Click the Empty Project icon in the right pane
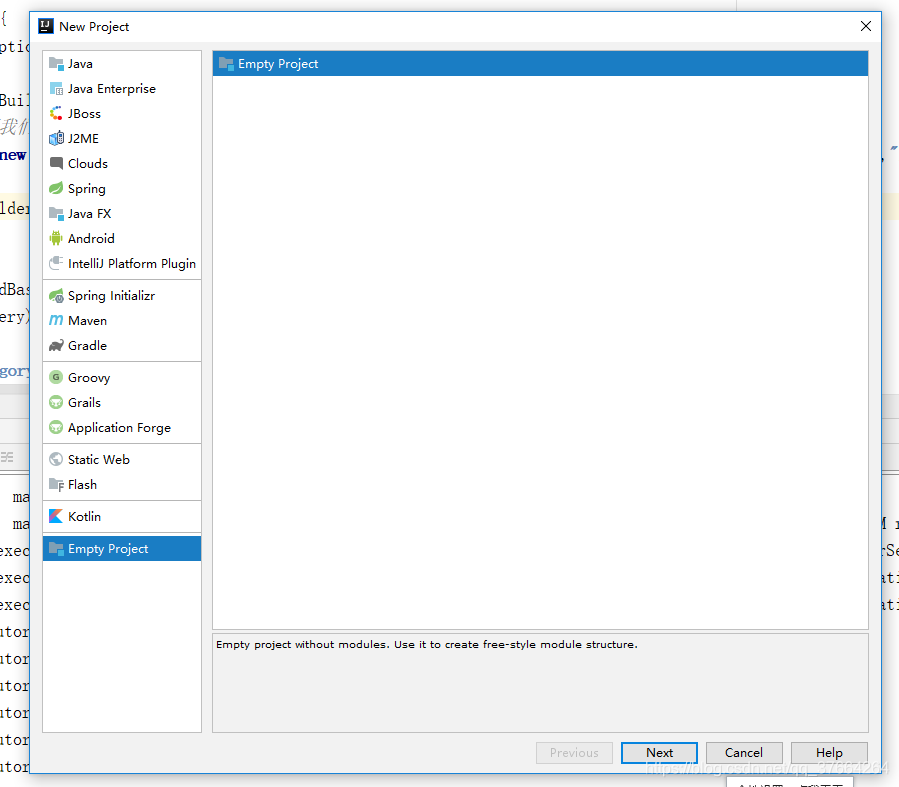 tap(226, 64)
